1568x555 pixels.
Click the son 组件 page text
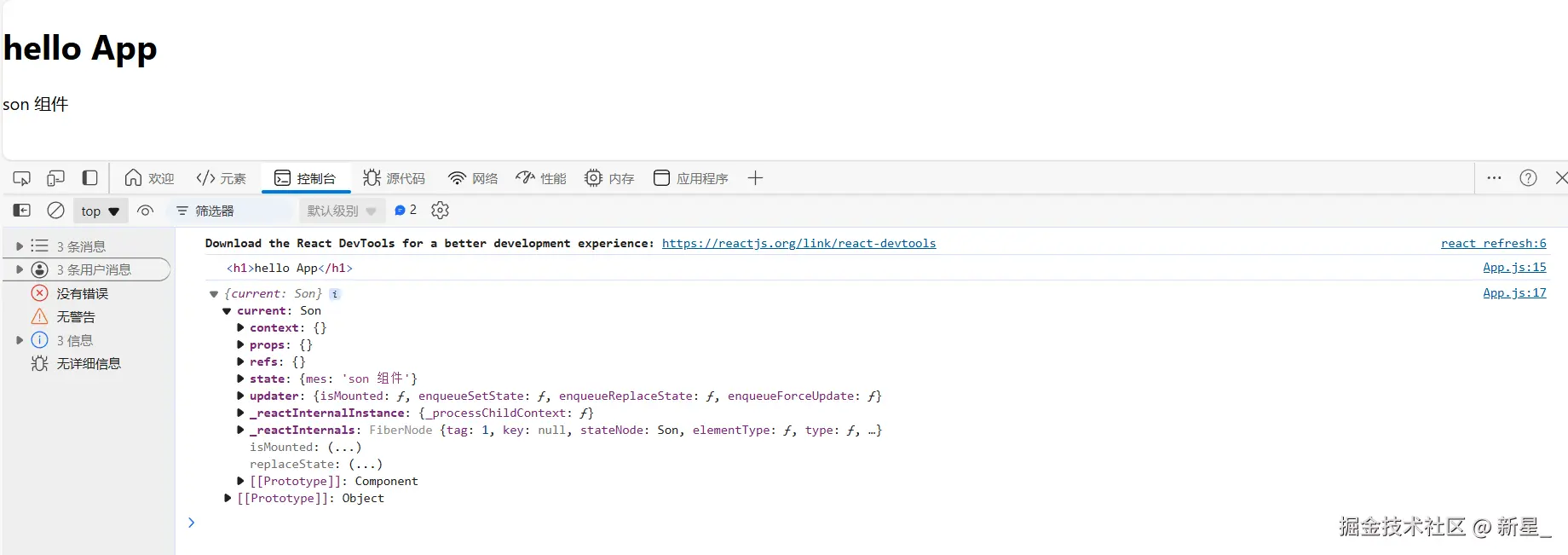click(x=35, y=104)
